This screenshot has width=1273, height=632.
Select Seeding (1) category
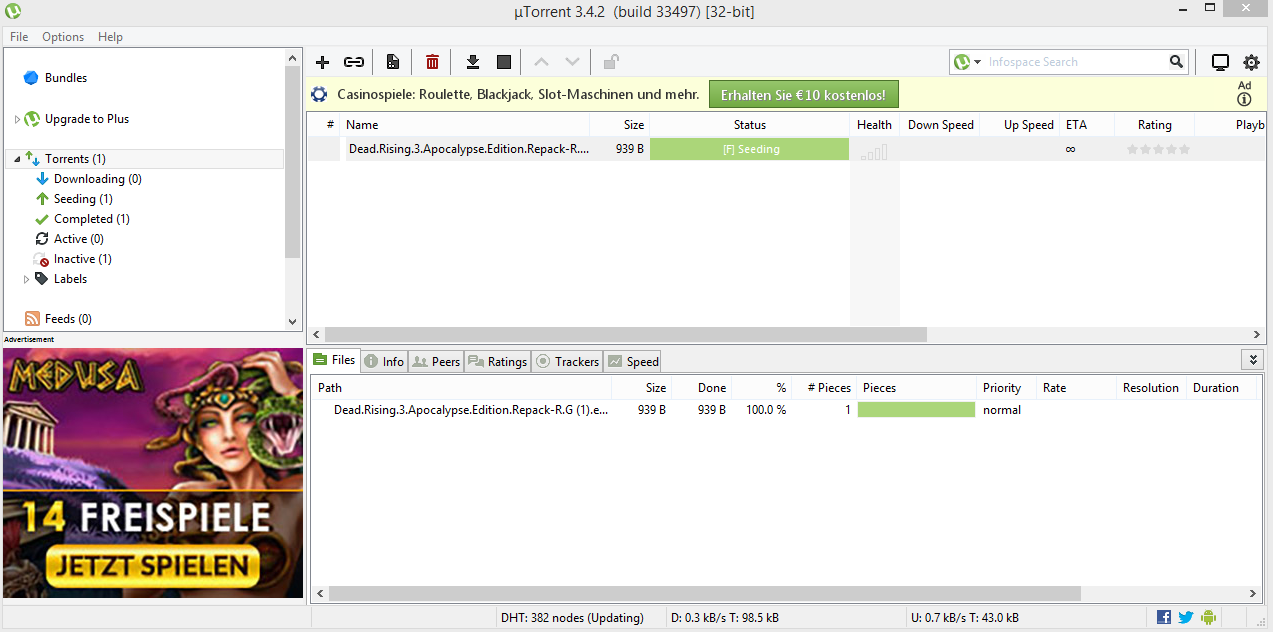click(83, 199)
